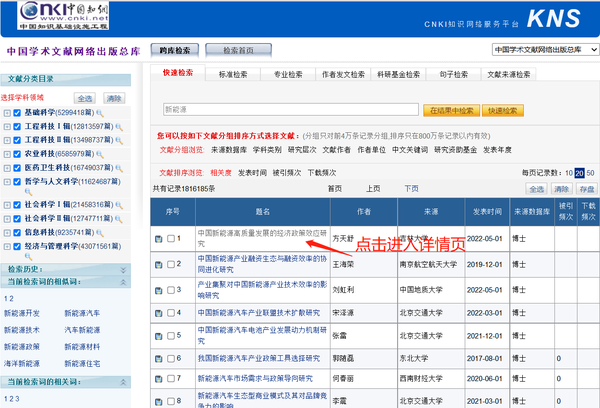Image resolution: width=600 pixels, height=408 pixels.
Task: Click save icon in result row 3
Action: tap(158, 290)
